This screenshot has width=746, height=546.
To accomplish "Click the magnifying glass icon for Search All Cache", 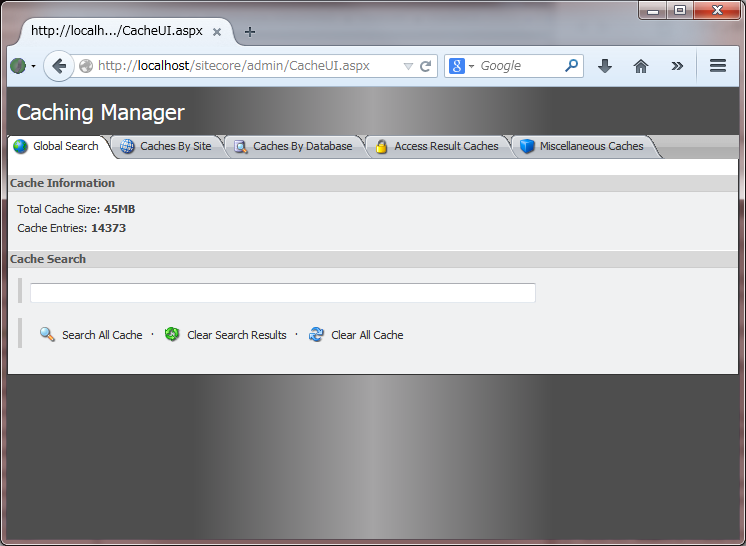I will 47,334.
